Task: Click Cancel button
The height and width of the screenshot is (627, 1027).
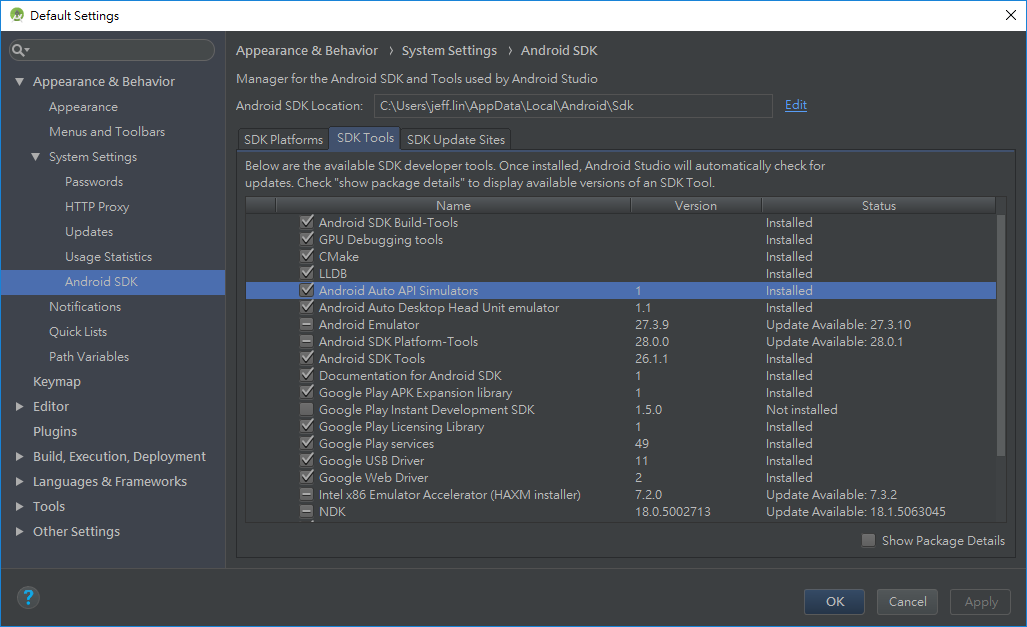Action: tap(907, 601)
